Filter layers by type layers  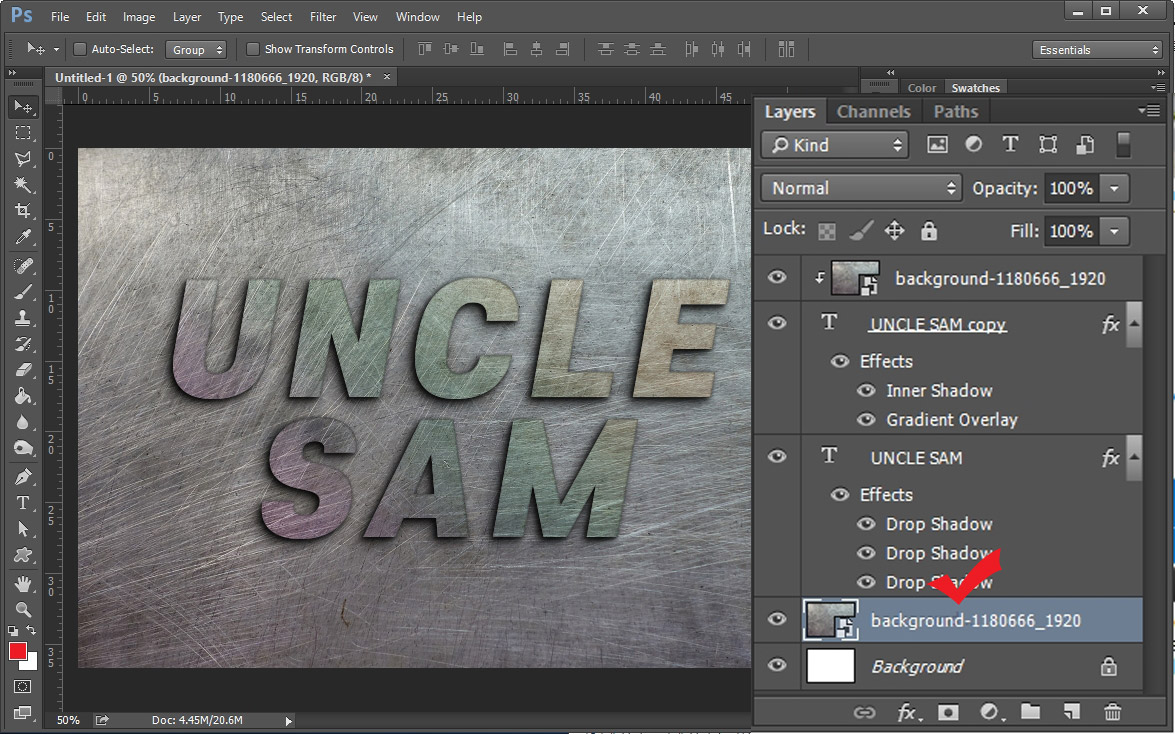pyautogui.click(x=1010, y=145)
